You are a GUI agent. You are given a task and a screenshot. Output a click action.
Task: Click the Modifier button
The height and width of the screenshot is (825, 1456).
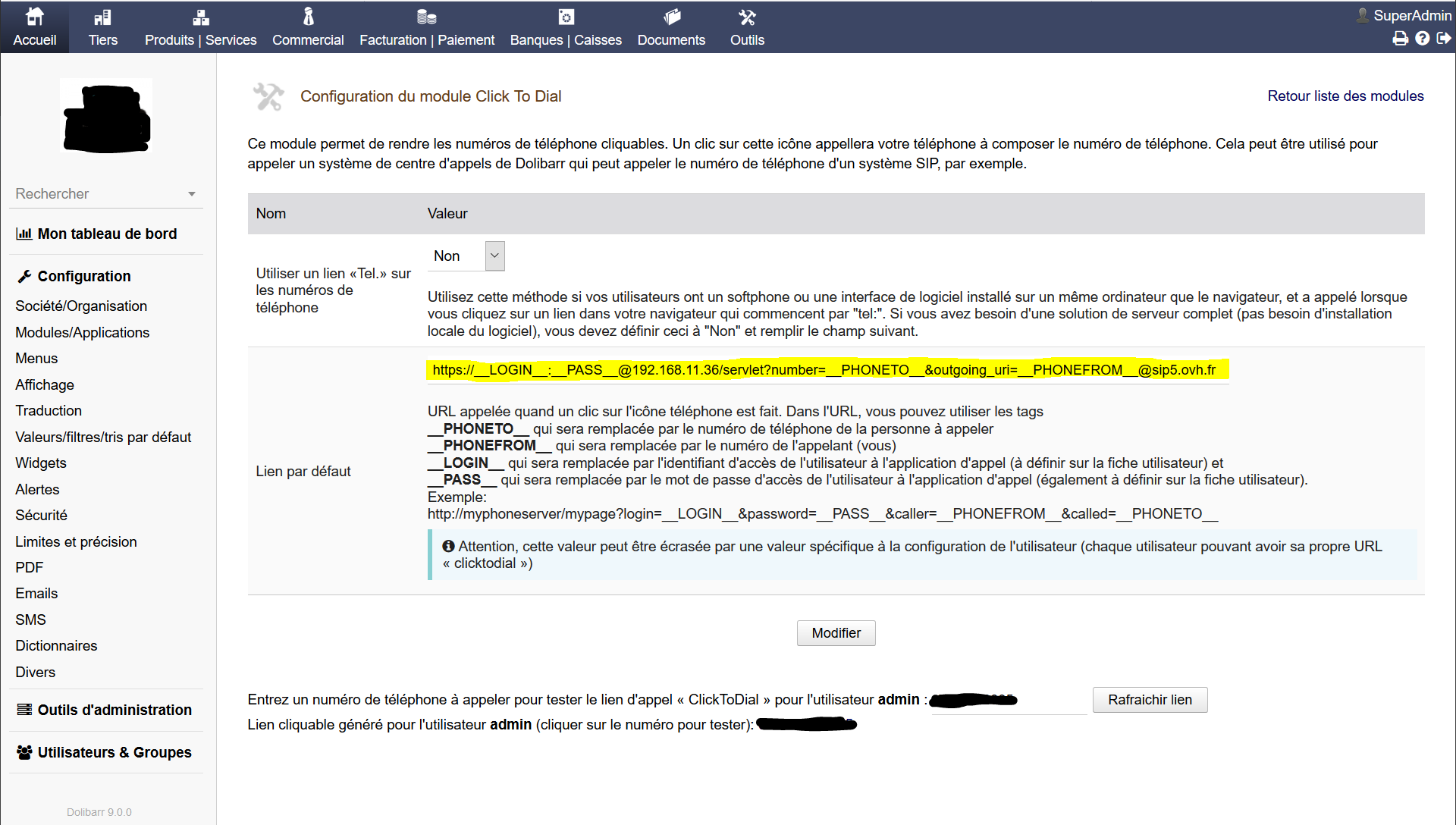(836, 633)
